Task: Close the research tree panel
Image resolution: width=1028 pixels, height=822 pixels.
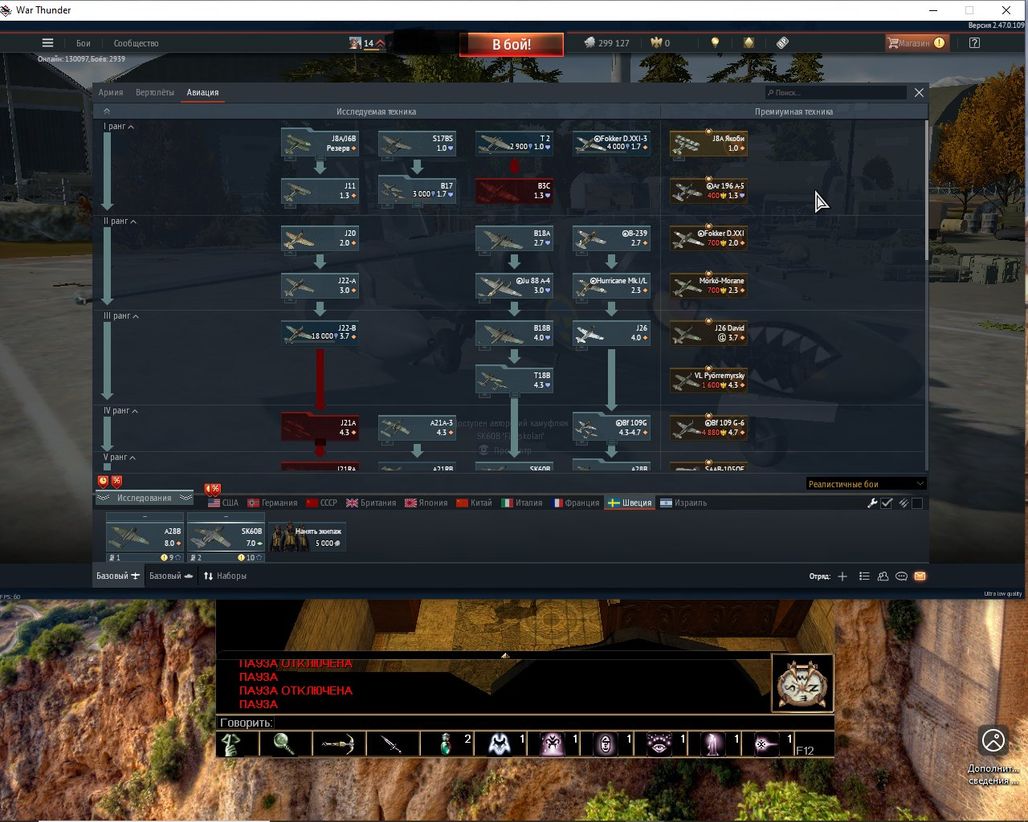Action: point(919,92)
